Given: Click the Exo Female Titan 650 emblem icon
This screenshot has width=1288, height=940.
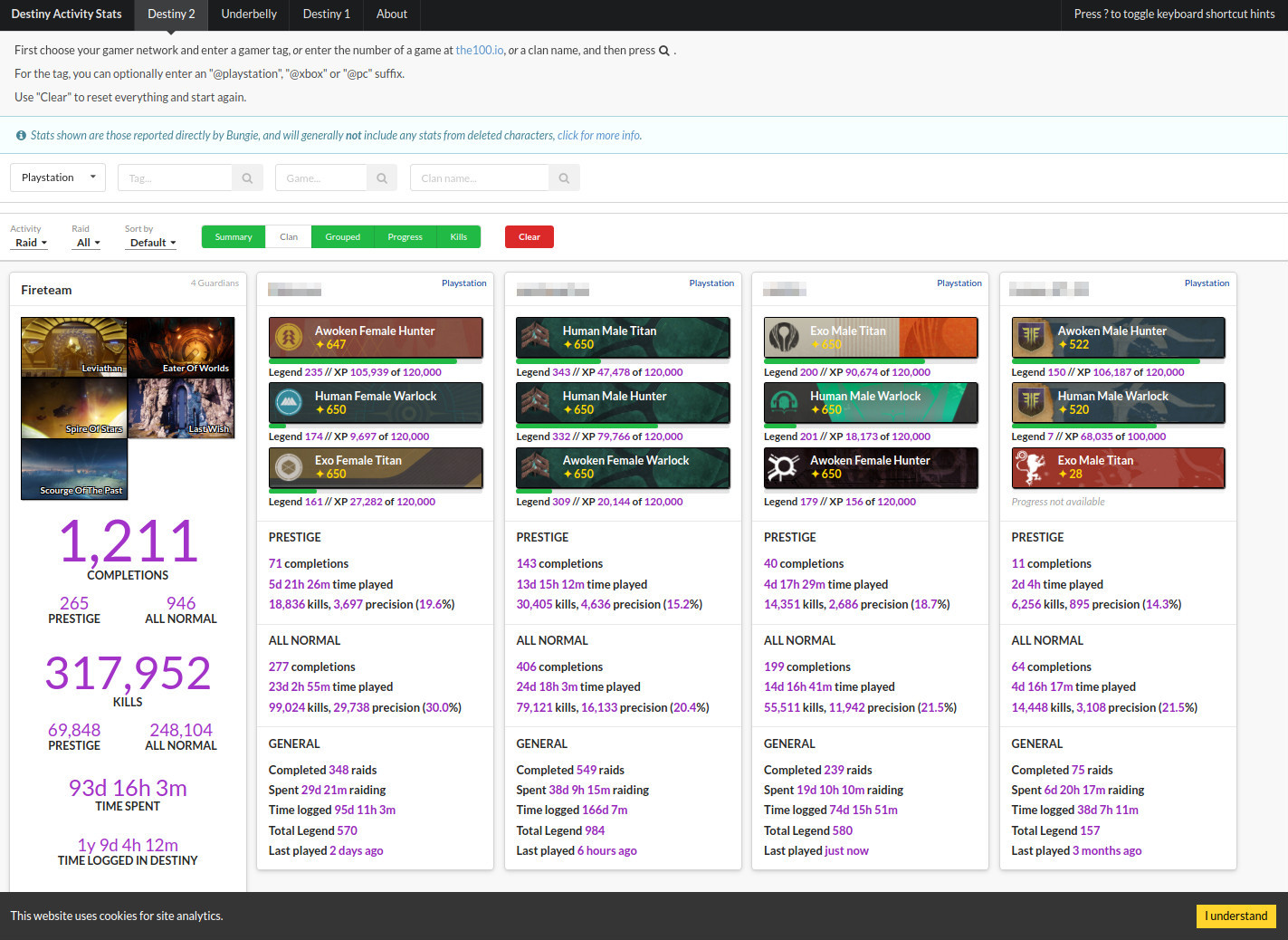Looking at the screenshot, I should click(x=289, y=467).
